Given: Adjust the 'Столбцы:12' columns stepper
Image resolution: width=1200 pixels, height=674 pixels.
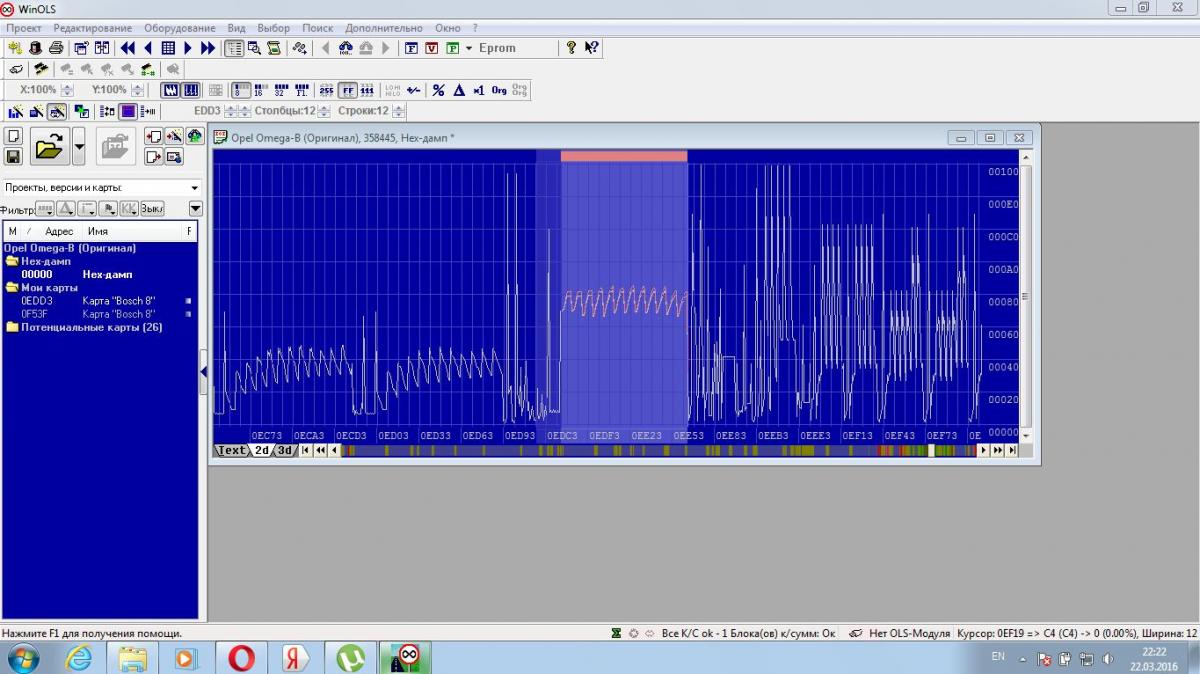Looking at the screenshot, I should click(x=324, y=111).
